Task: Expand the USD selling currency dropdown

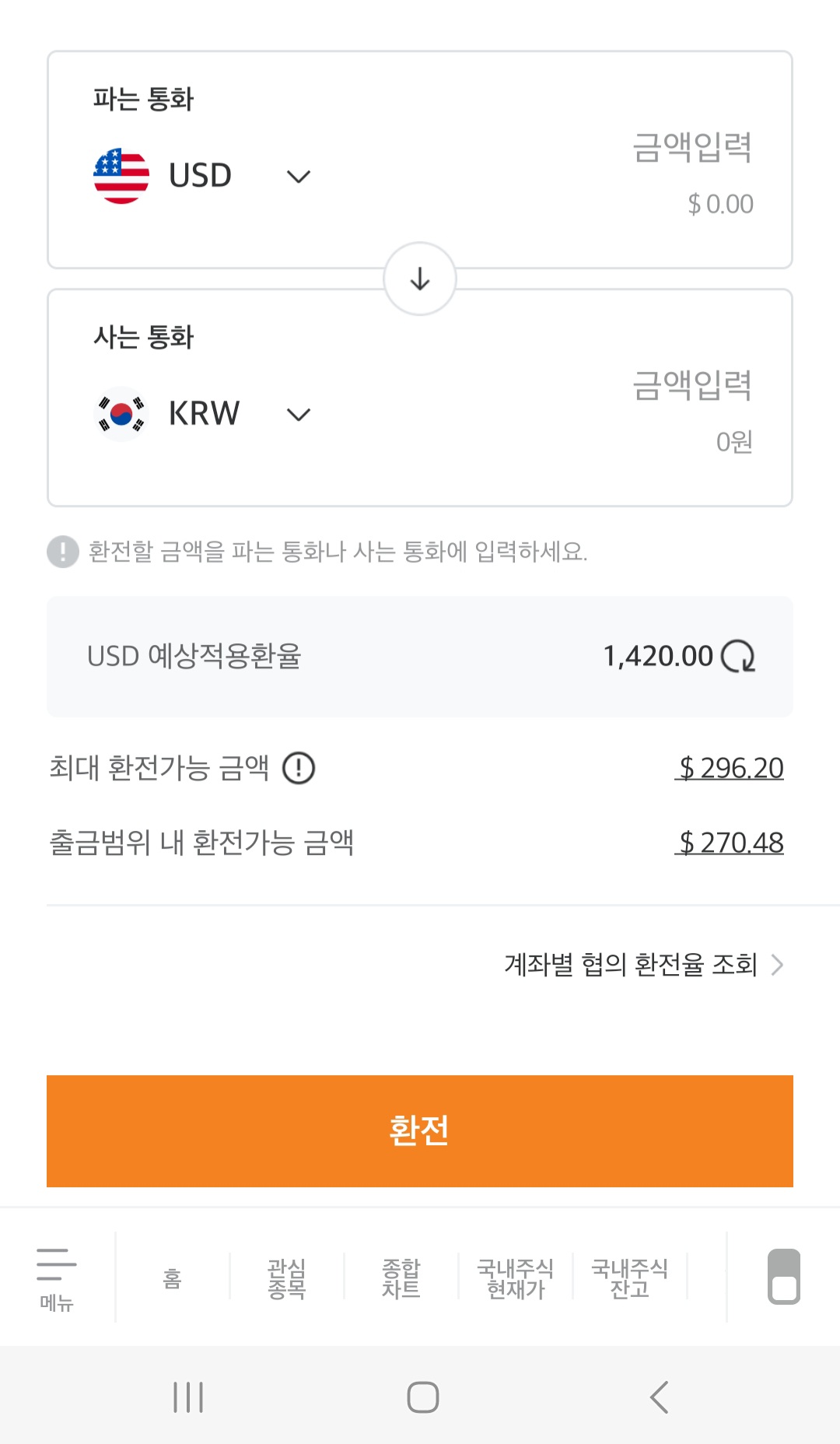Action: click(299, 177)
